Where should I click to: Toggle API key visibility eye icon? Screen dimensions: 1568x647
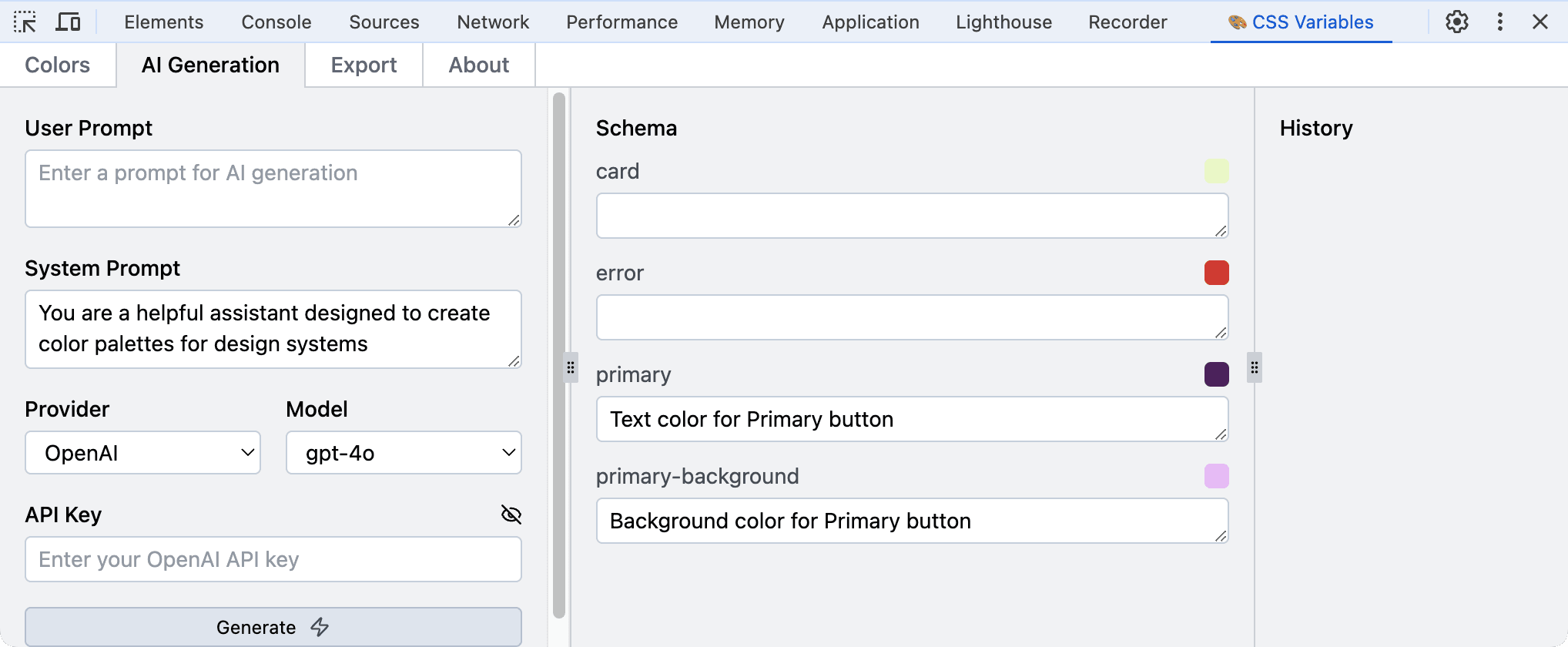[x=511, y=515]
